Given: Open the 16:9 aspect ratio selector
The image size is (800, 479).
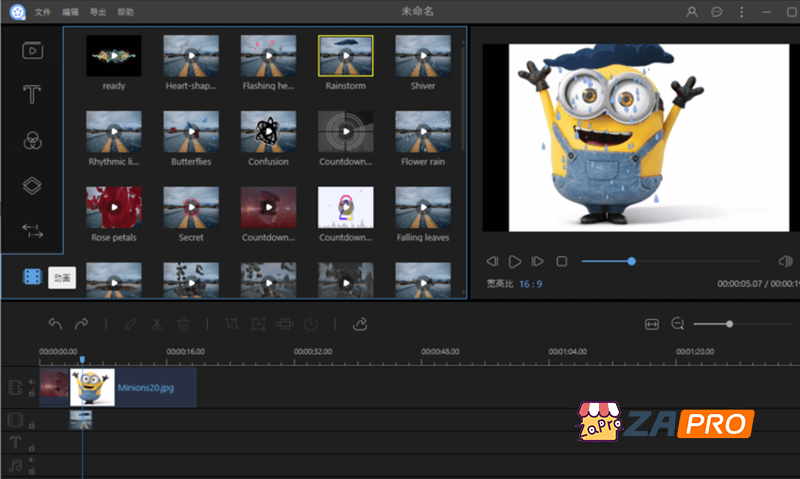Looking at the screenshot, I should coord(530,284).
